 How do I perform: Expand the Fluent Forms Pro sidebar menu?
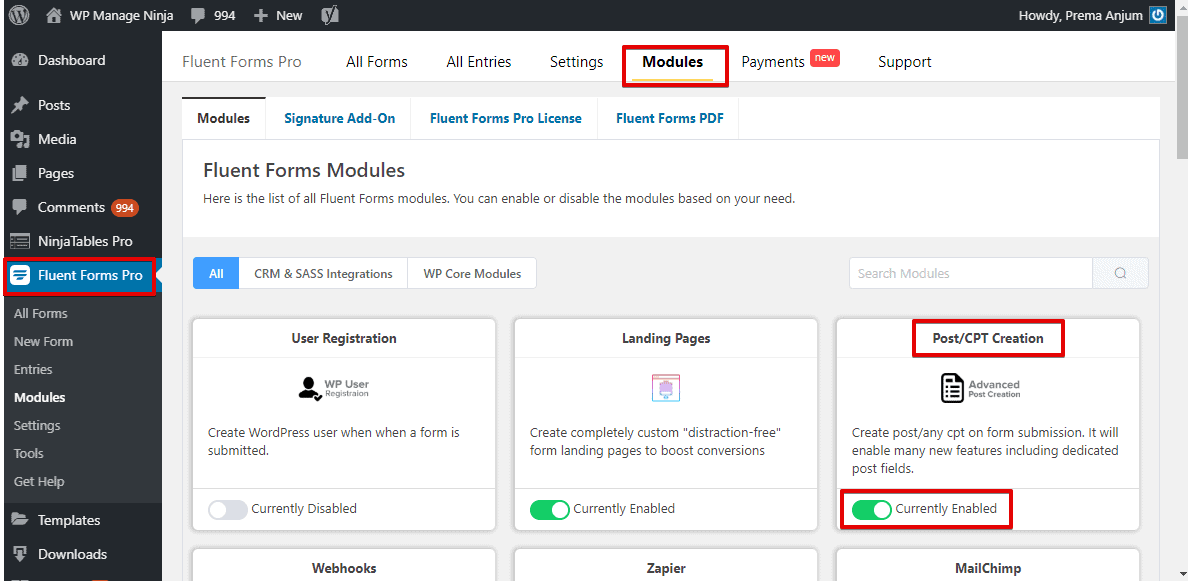80,276
